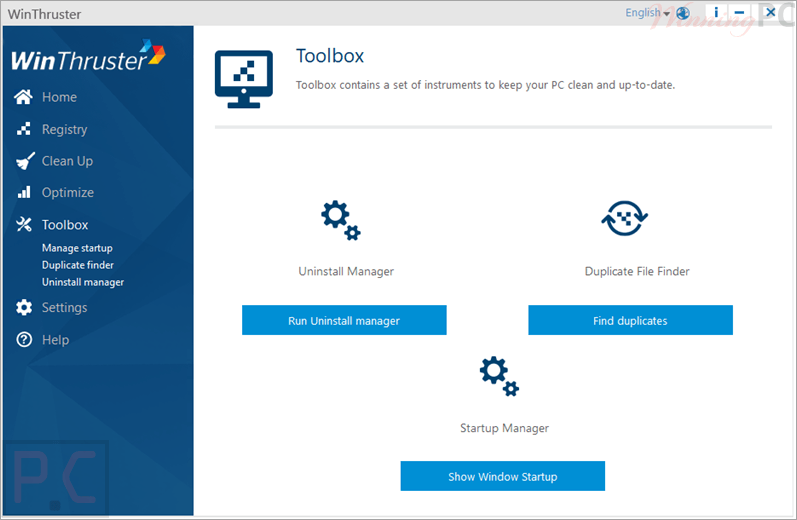Close the WinThruster window
The image size is (797, 520).
click(x=771, y=12)
